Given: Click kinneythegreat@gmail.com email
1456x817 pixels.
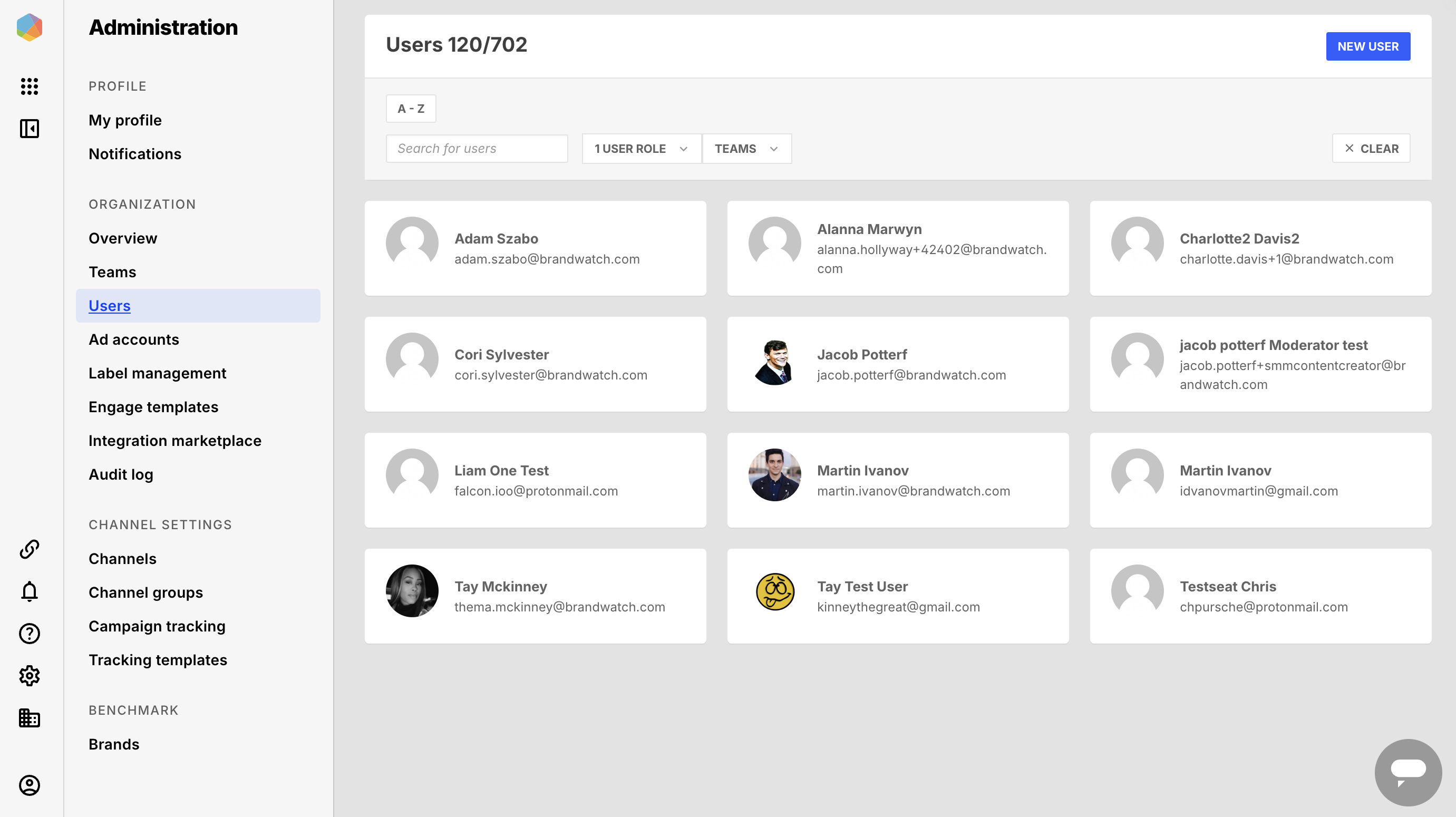Looking at the screenshot, I should pos(898,606).
